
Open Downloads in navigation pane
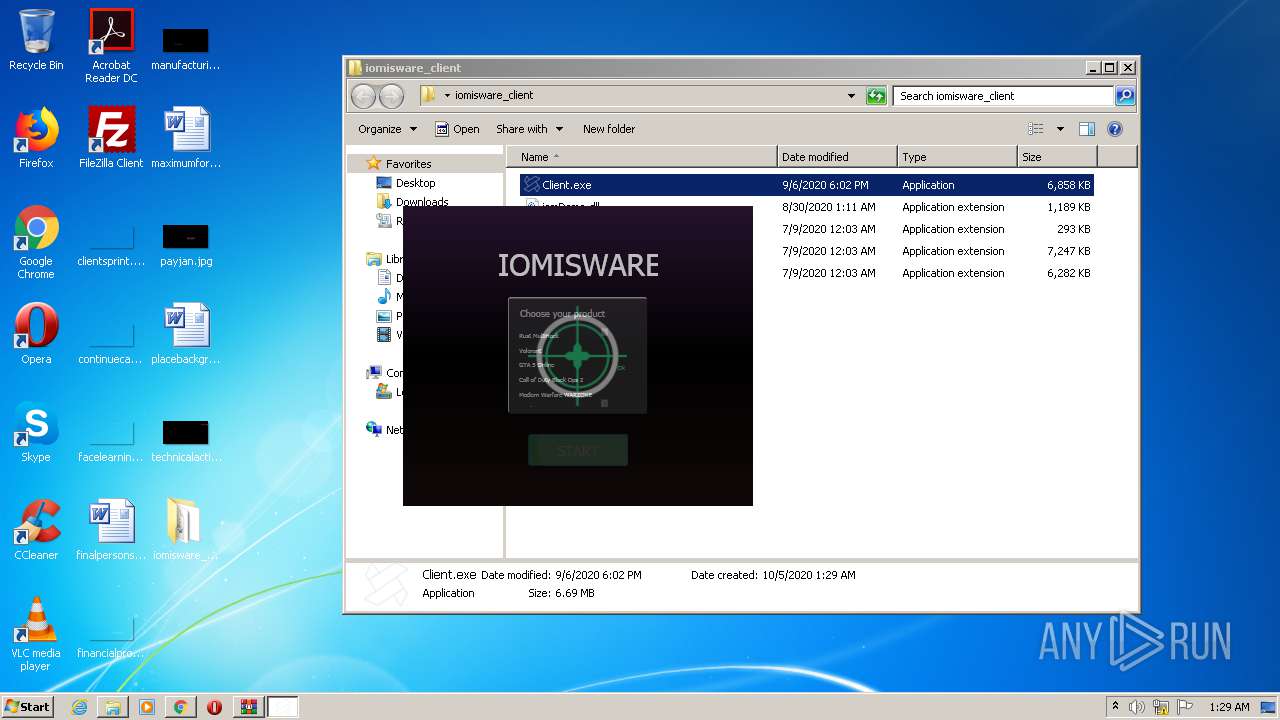[x=421, y=201]
